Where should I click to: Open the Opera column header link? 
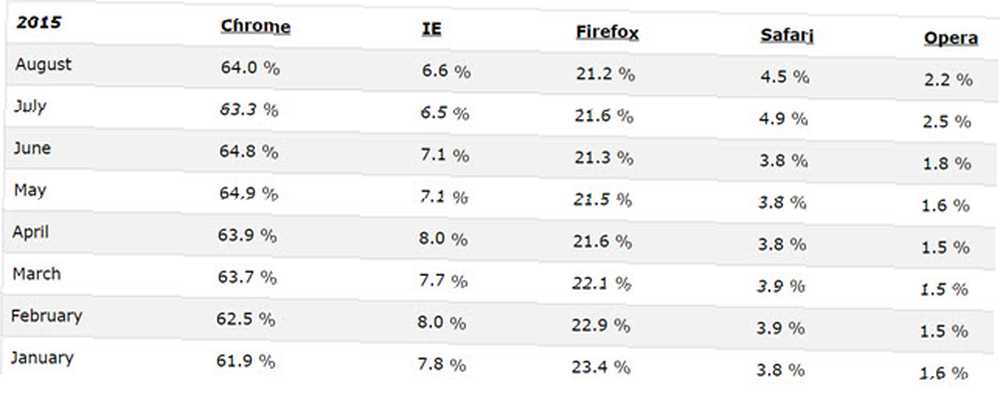951,38
